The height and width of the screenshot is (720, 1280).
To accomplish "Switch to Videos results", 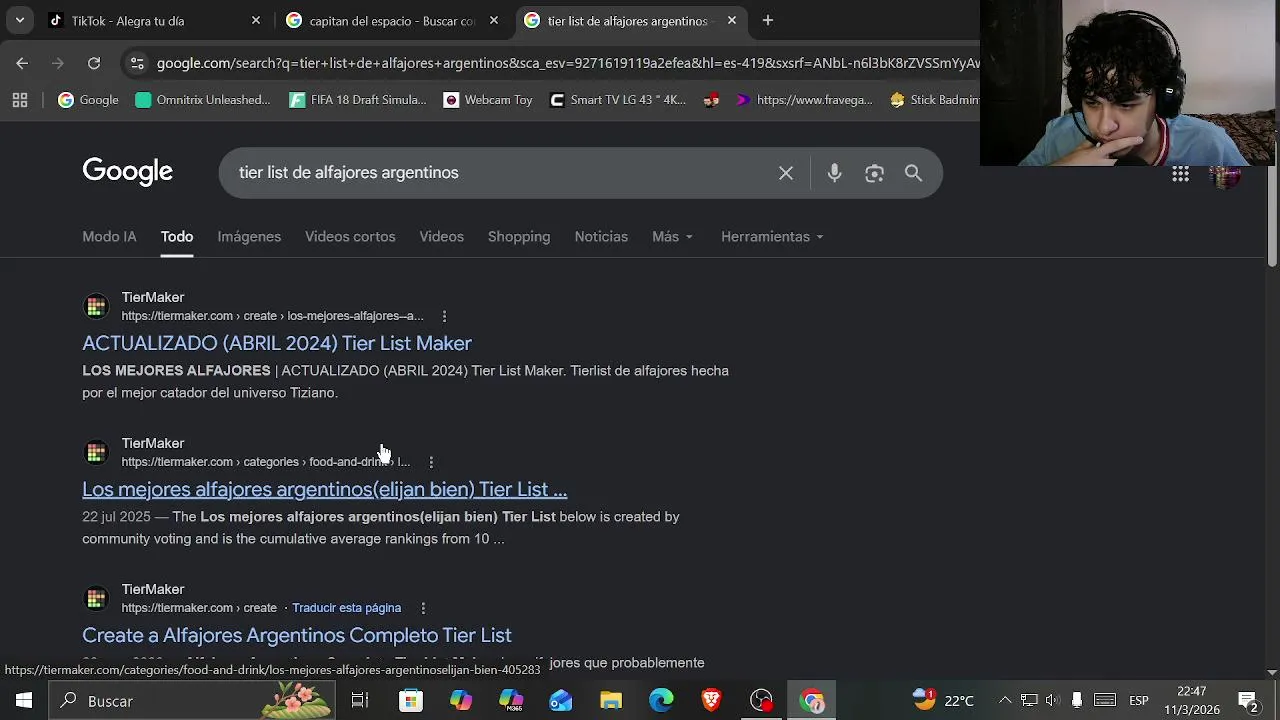I will click(441, 237).
